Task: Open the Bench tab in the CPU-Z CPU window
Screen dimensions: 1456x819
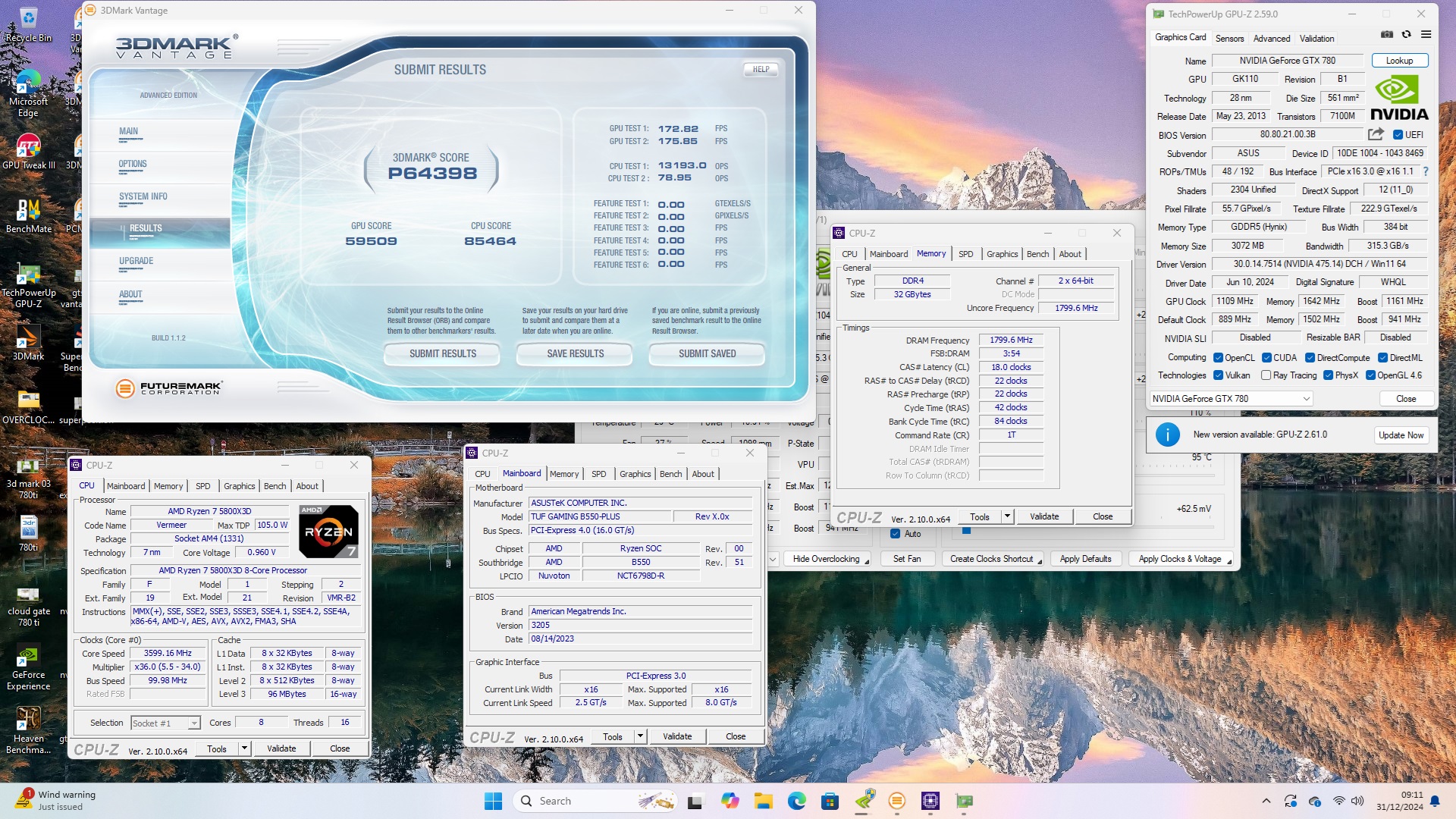Action: point(275,486)
